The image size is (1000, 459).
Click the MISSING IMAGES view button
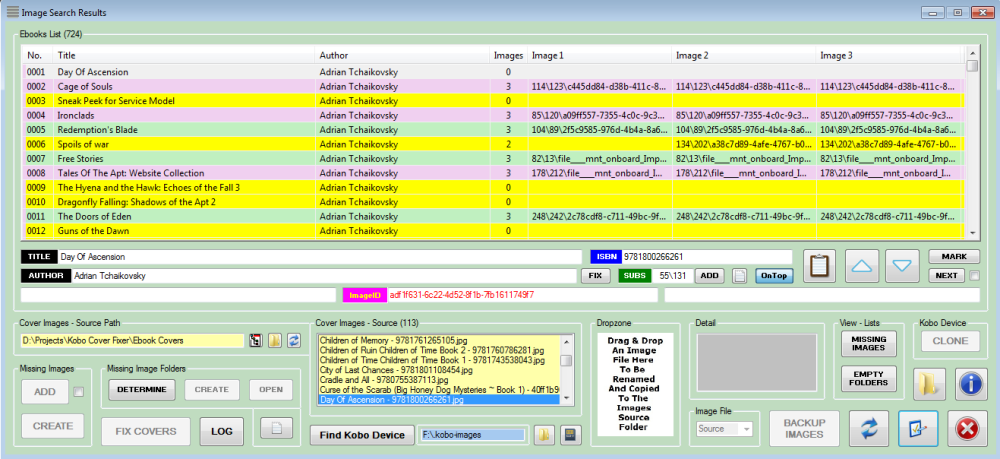point(869,344)
